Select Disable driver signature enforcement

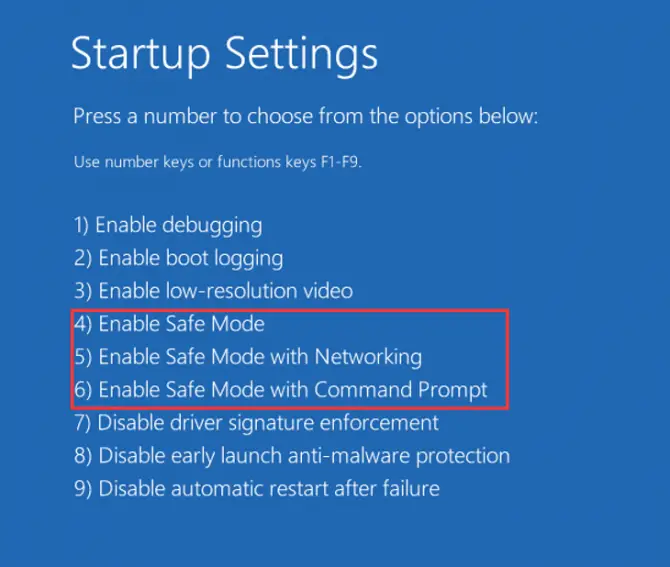tap(256, 423)
